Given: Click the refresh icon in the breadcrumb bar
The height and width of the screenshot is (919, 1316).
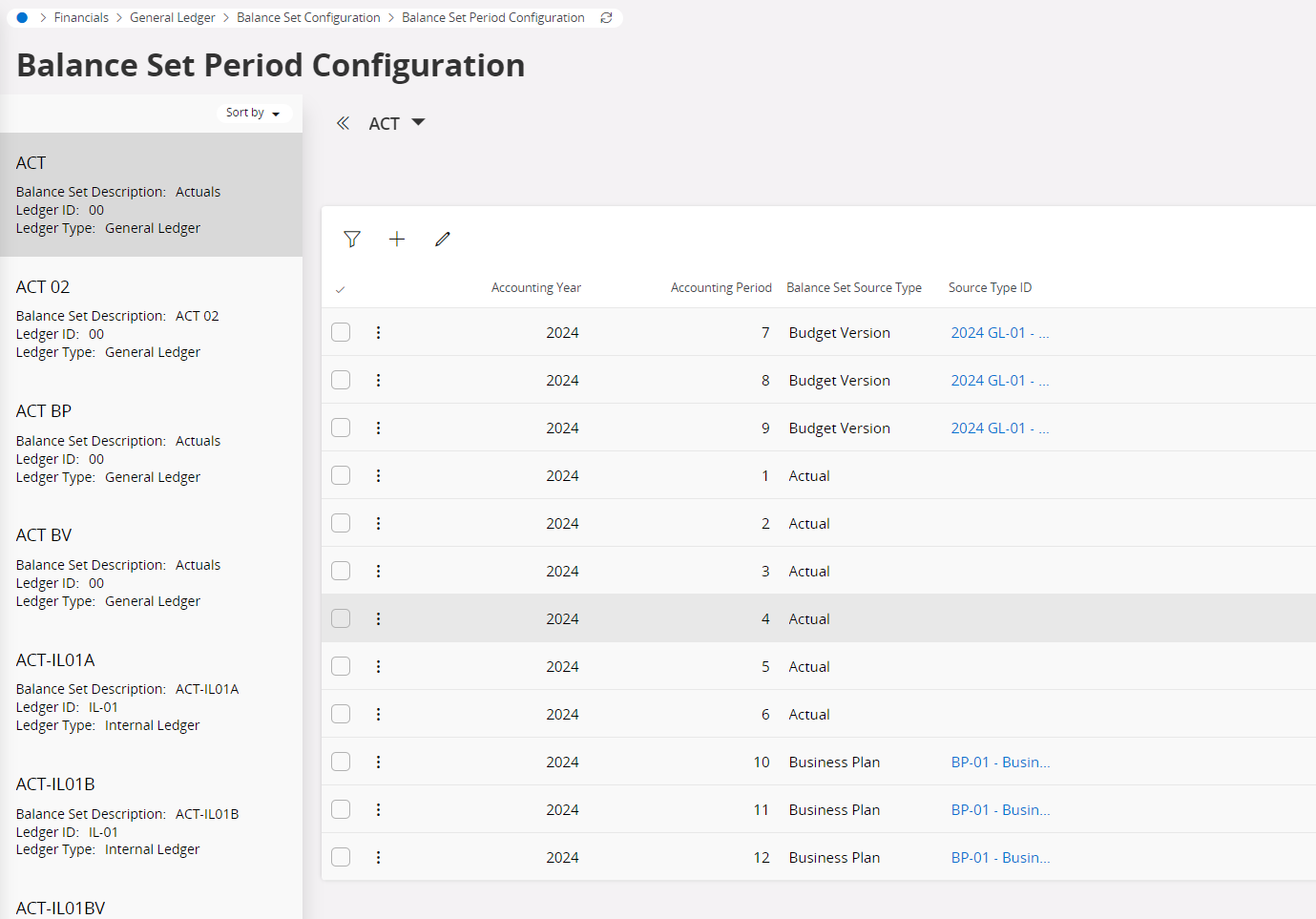Looking at the screenshot, I should [x=606, y=17].
